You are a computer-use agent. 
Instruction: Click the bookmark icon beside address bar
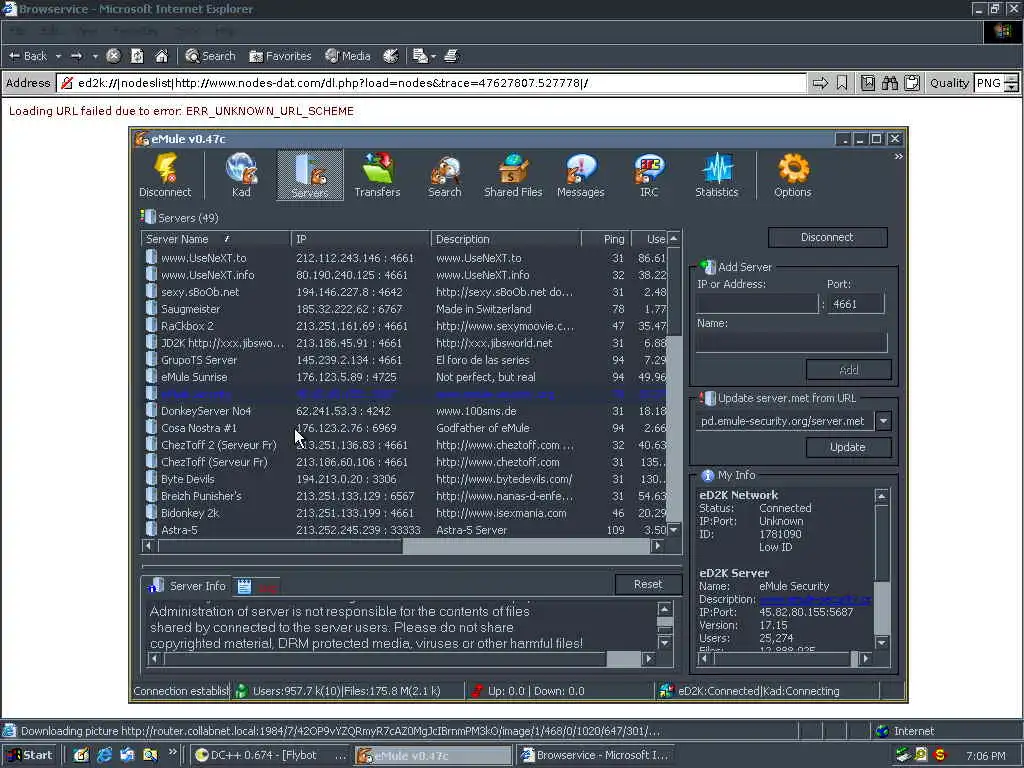pyautogui.click(x=842, y=83)
